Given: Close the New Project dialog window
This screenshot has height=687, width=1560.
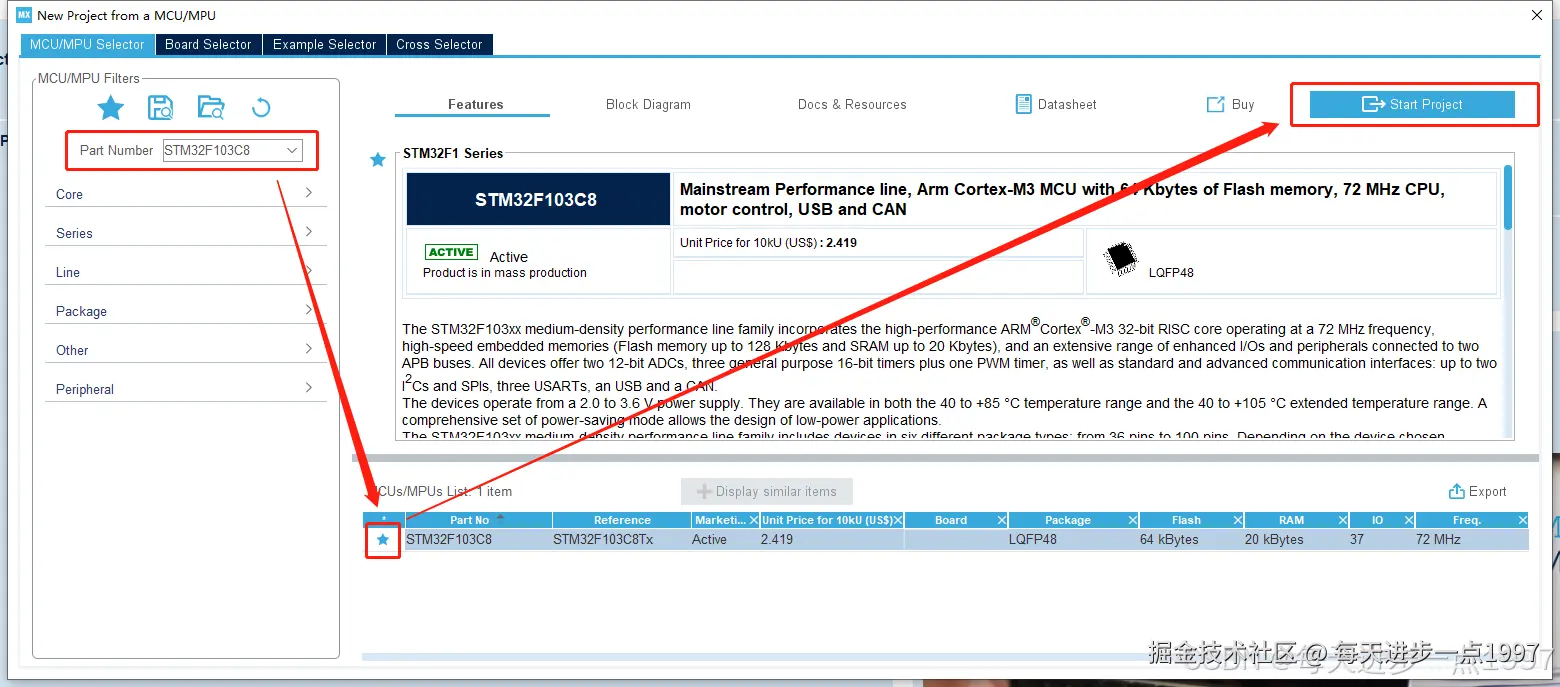Looking at the screenshot, I should 1537,15.
